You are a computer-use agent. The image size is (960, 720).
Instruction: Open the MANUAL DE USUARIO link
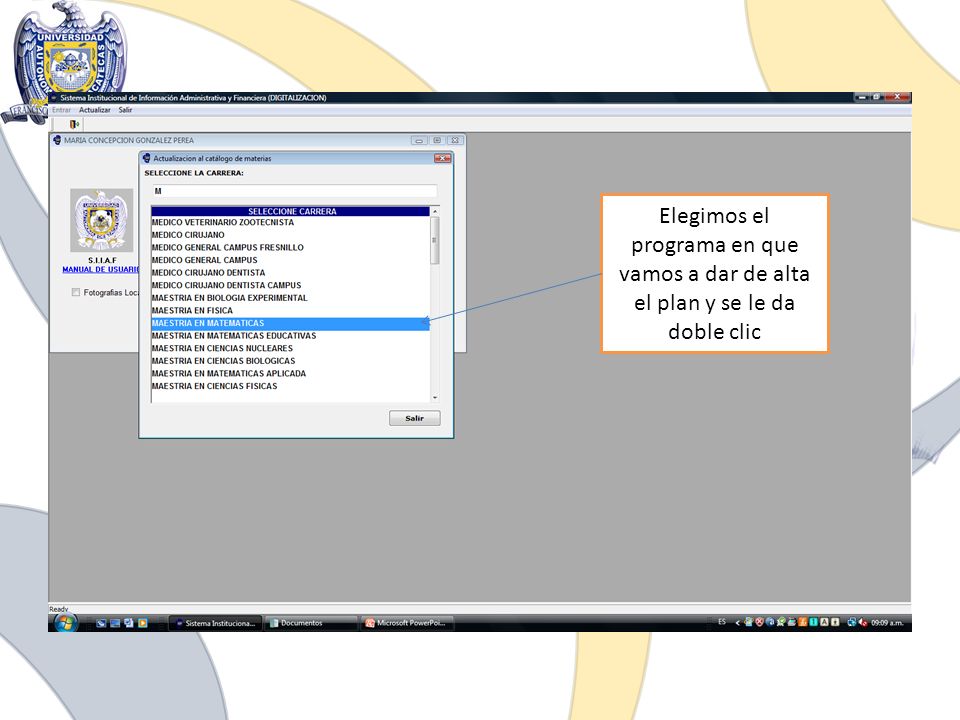click(x=100, y=269)
